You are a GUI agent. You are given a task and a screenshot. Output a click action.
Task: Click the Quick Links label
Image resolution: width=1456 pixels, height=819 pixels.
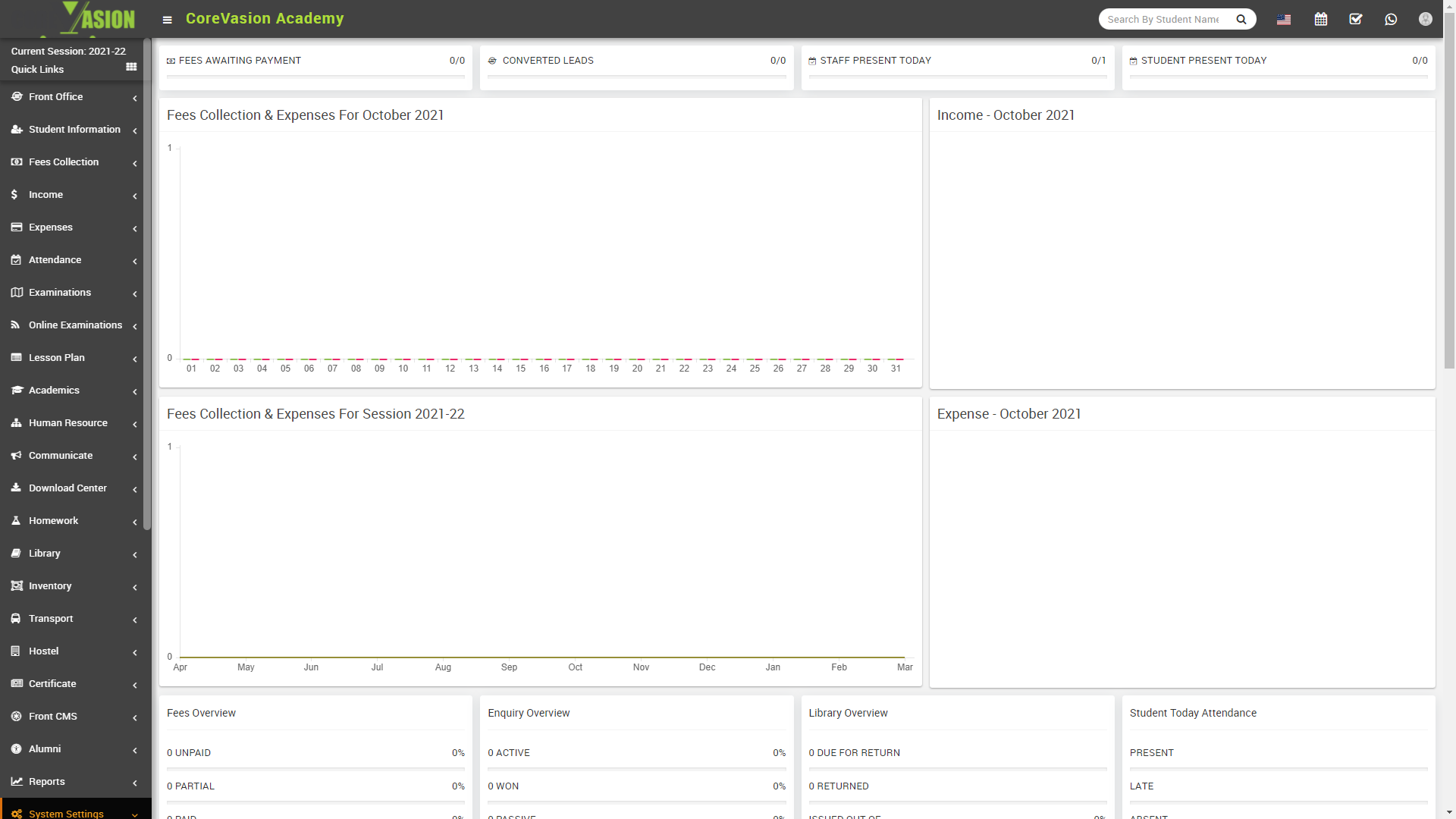(37, 69)
